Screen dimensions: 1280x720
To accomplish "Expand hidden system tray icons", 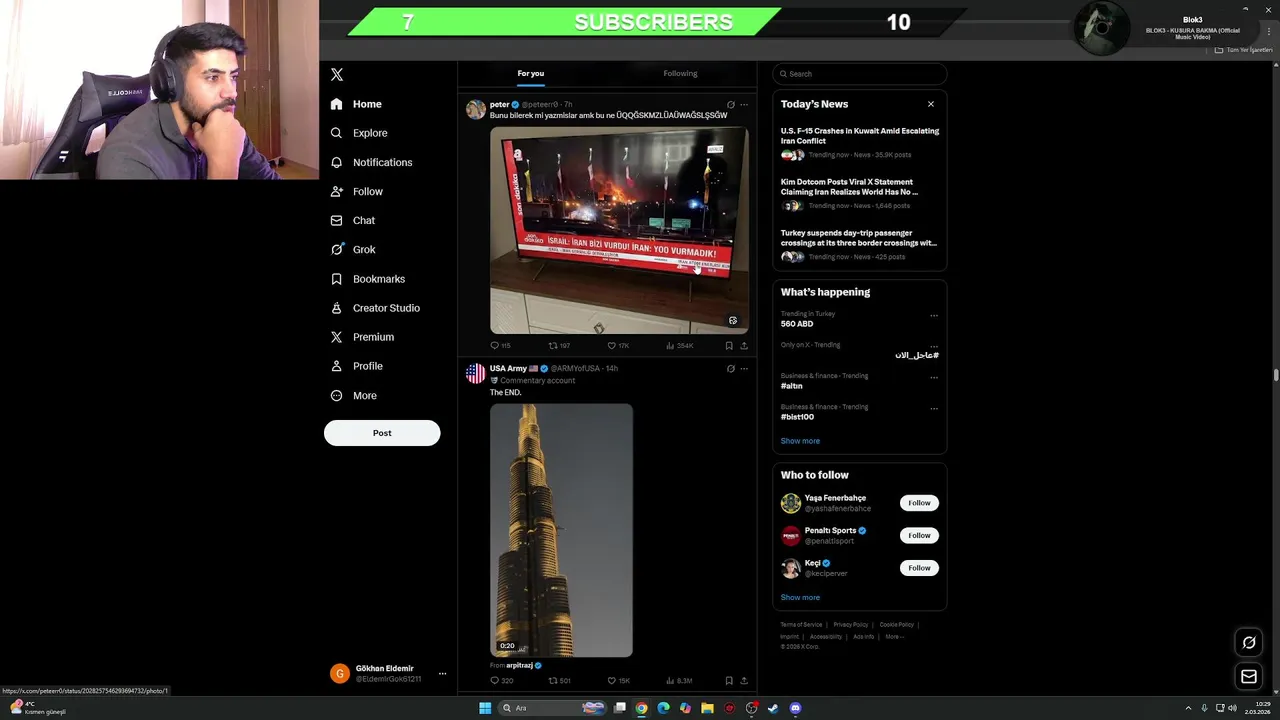I will [x=1188, y=708].
